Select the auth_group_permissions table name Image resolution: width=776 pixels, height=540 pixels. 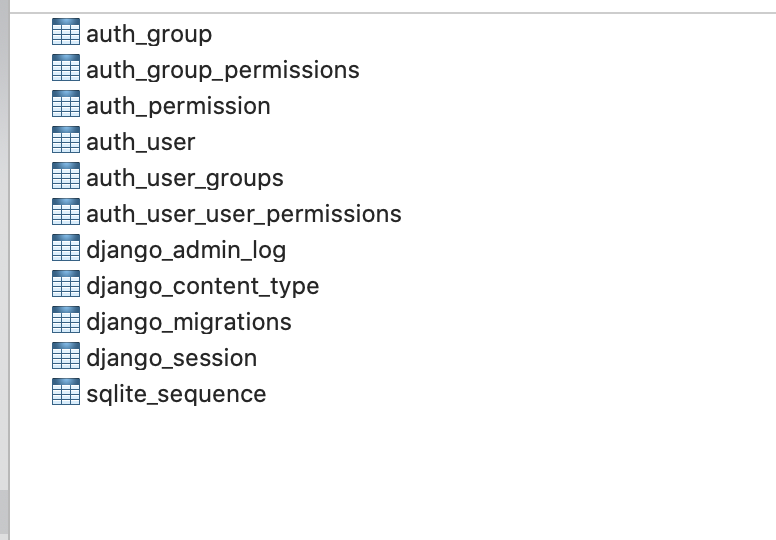222,70
